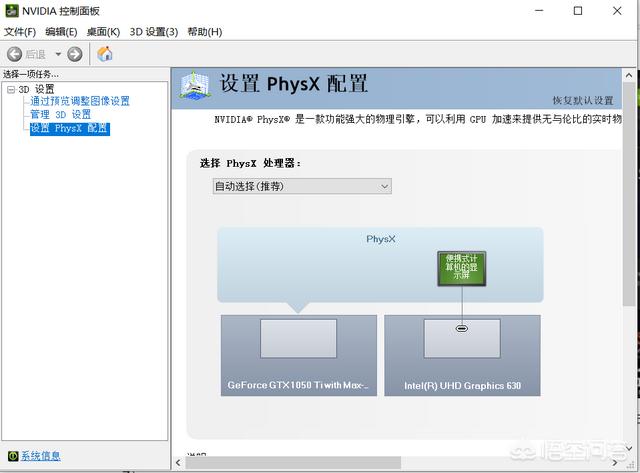Open the 编辑(E) menu

(61, 32)
